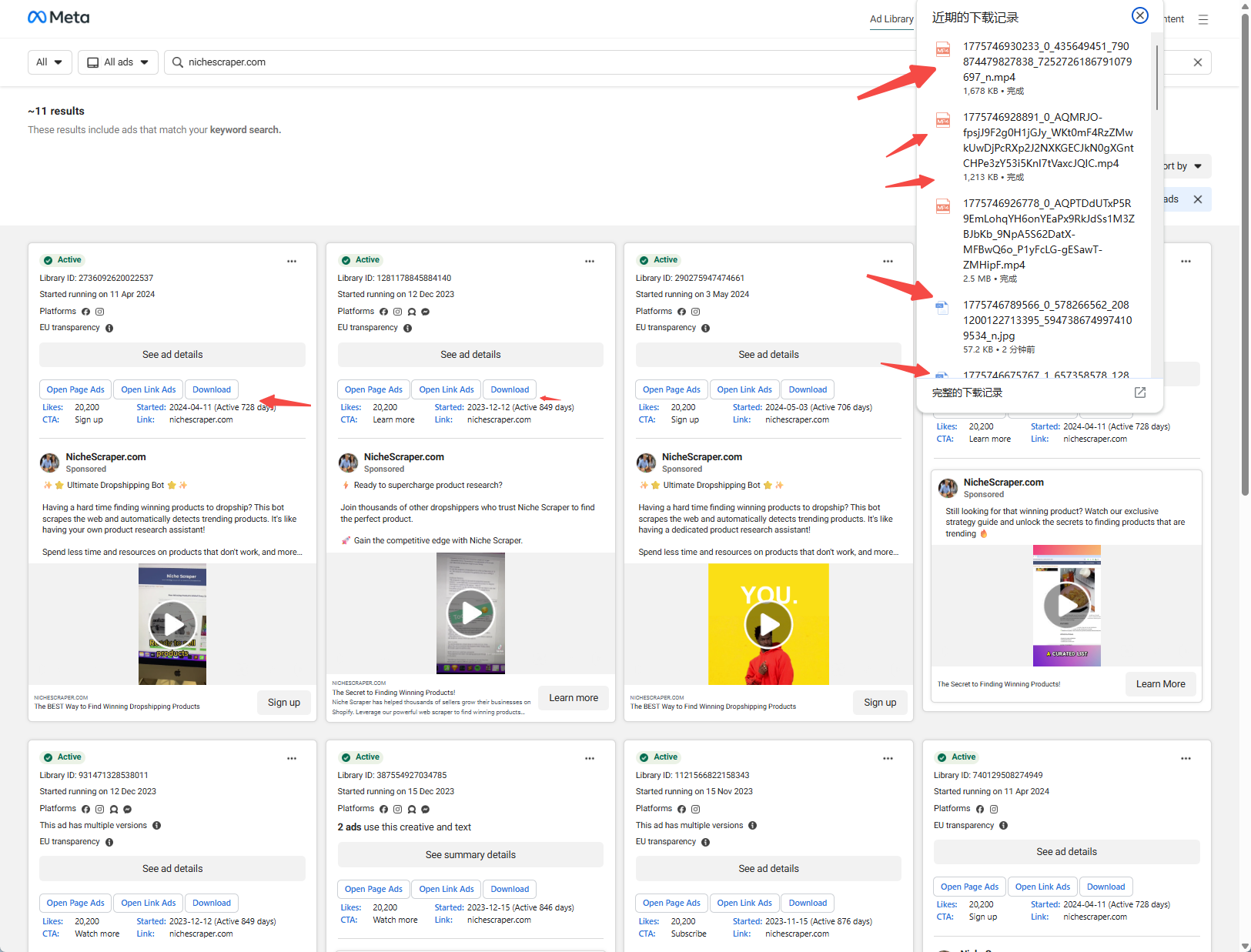Open three-dot menu for ad 740129508274949
The height and width of the screenshot is (952, 1251).
pyautogui.click(x=1186, y=758)
